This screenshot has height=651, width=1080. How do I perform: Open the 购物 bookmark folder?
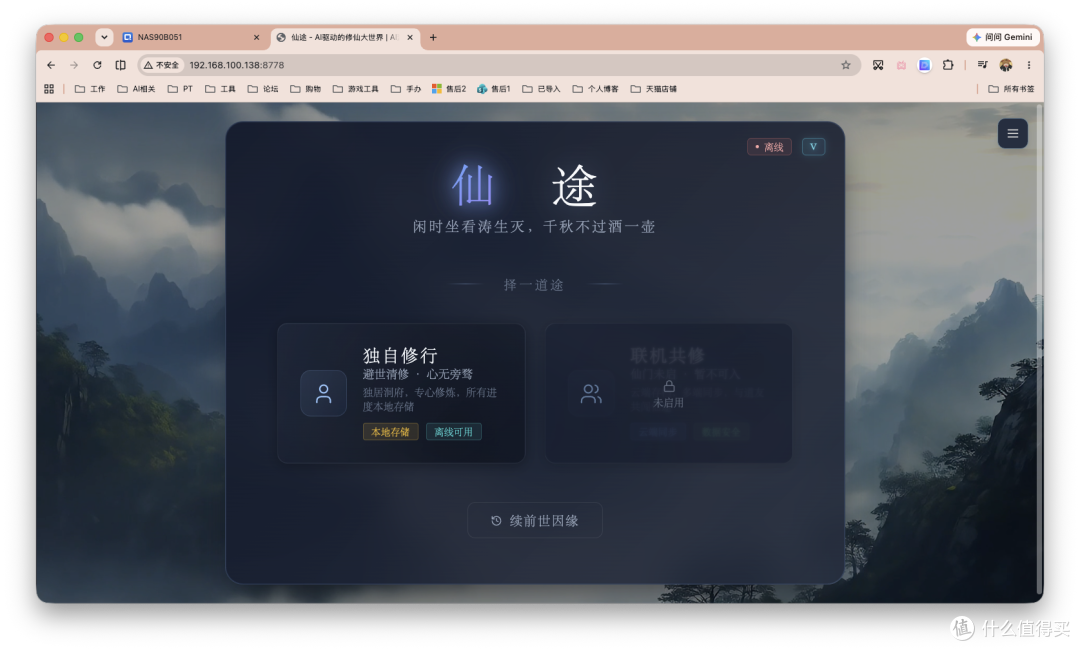(x=306, y=89)
